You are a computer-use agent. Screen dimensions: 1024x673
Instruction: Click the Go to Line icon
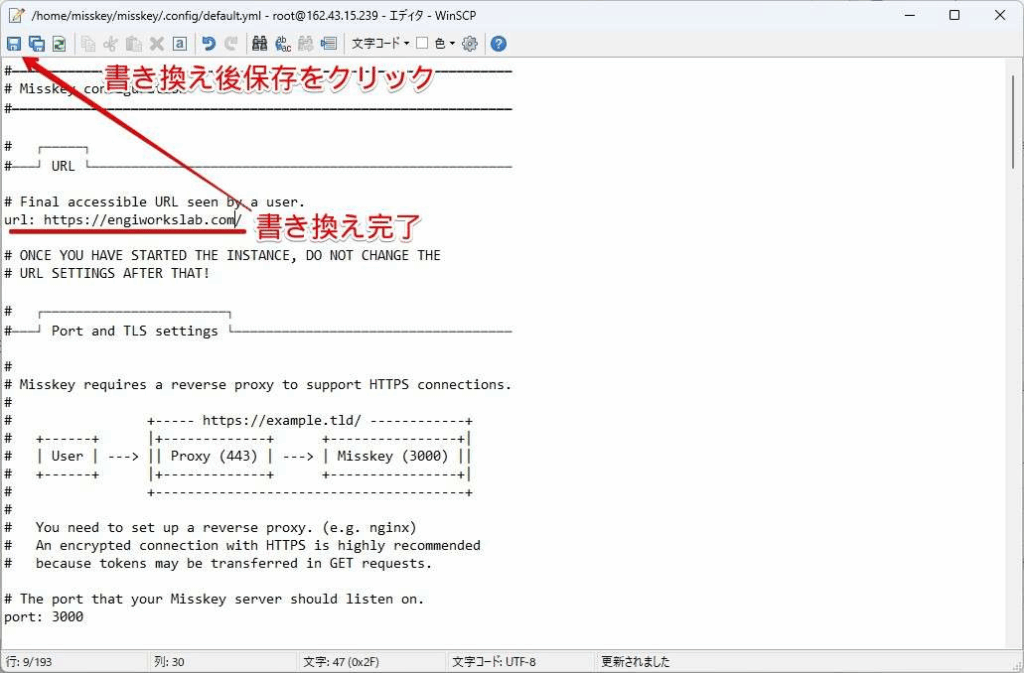point(328,44)
